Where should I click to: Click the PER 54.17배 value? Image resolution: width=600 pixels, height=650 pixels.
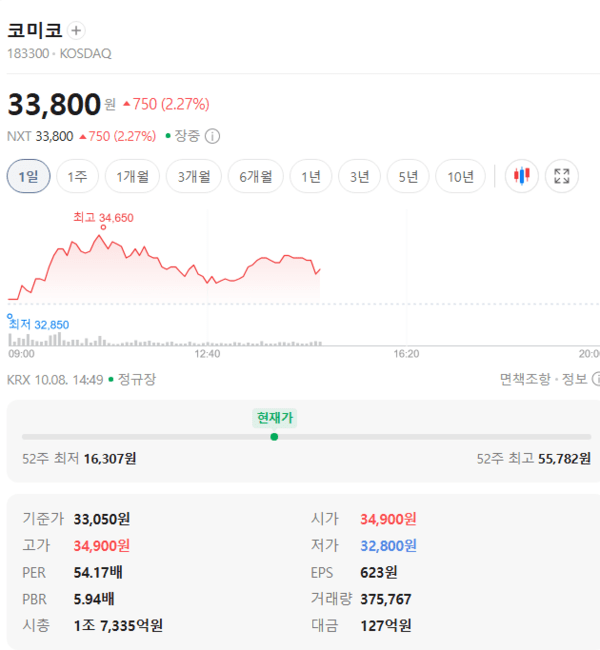point(98,572)
